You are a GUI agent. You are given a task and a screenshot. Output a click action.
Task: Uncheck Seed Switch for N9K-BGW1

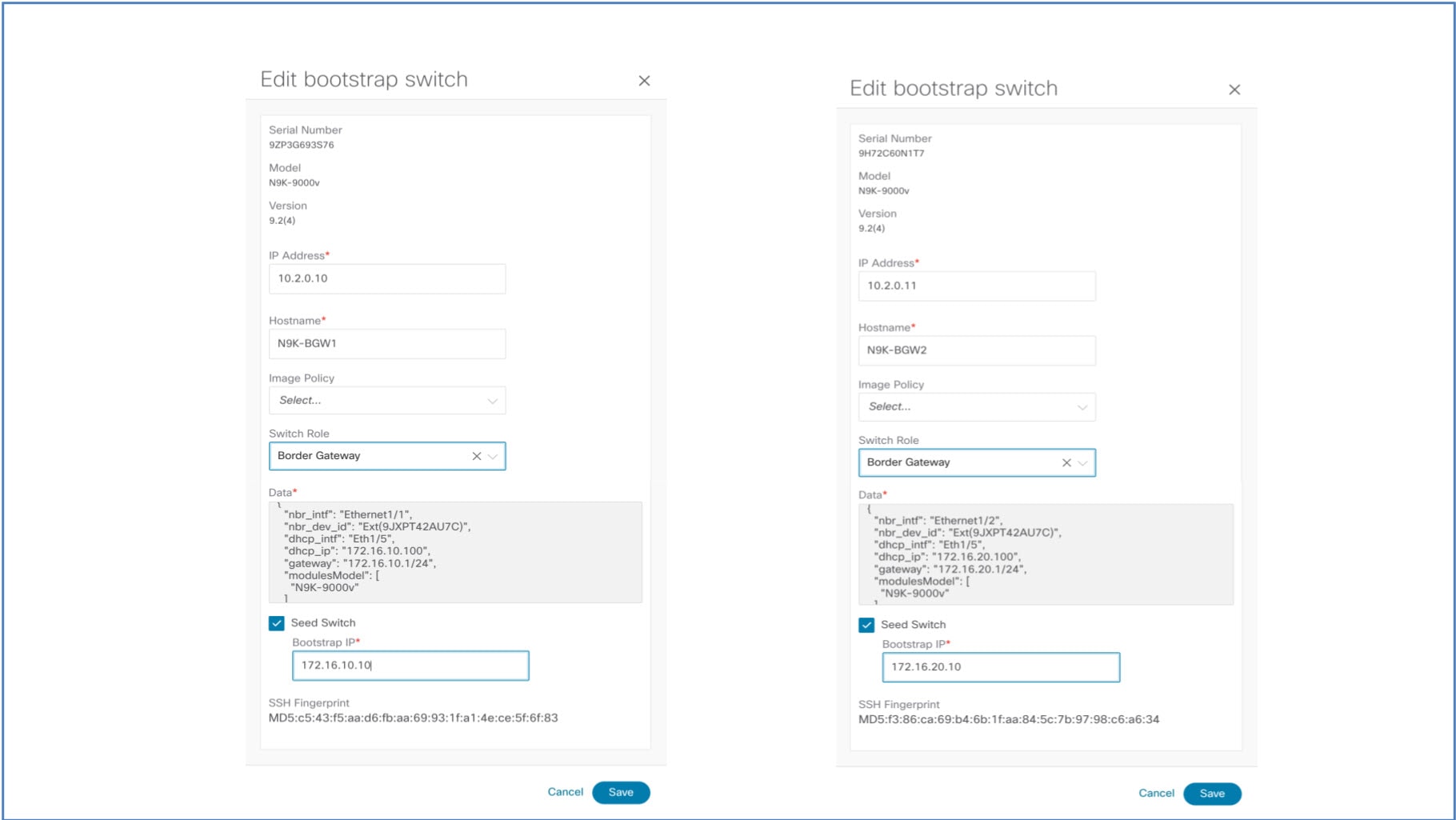click(278, 622)
